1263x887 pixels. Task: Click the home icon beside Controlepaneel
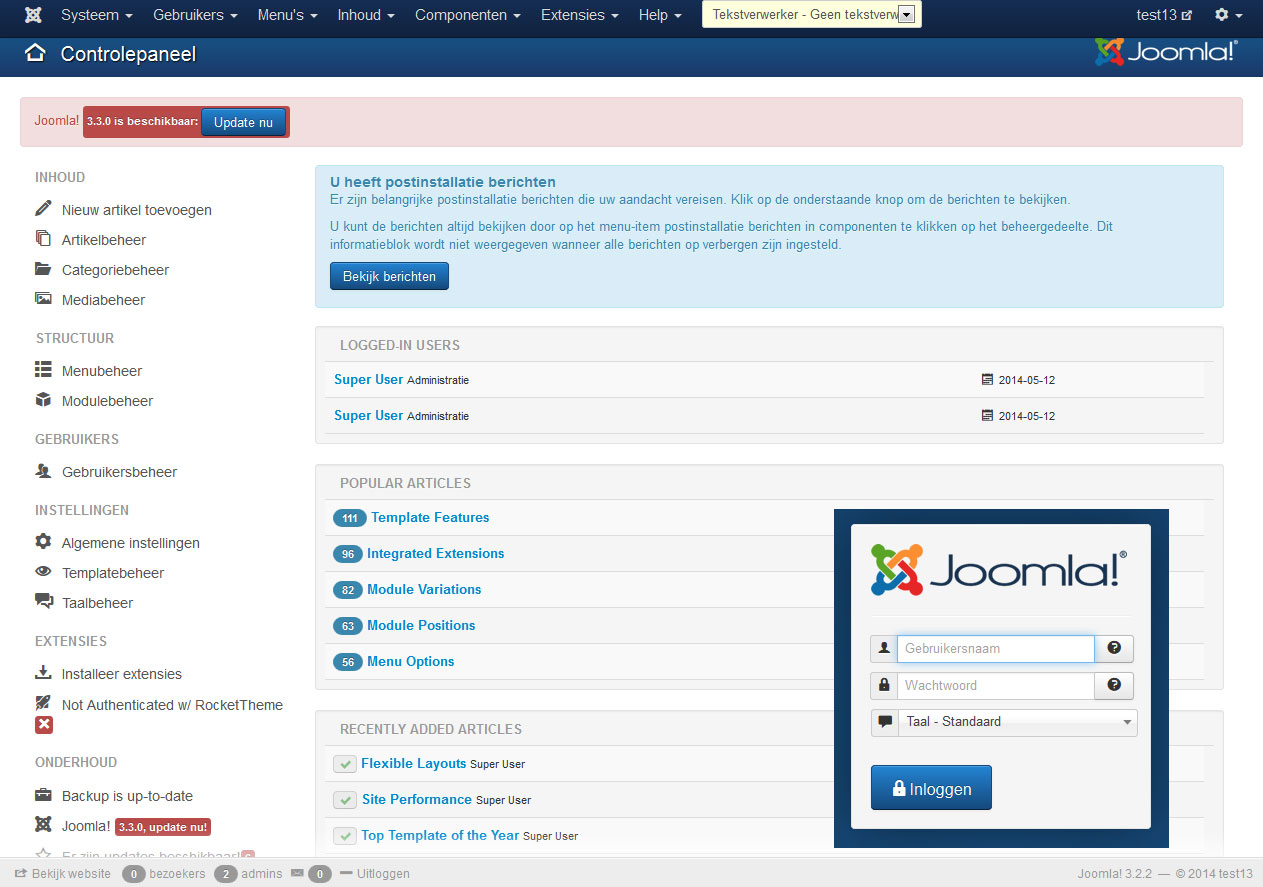point(36,54)
